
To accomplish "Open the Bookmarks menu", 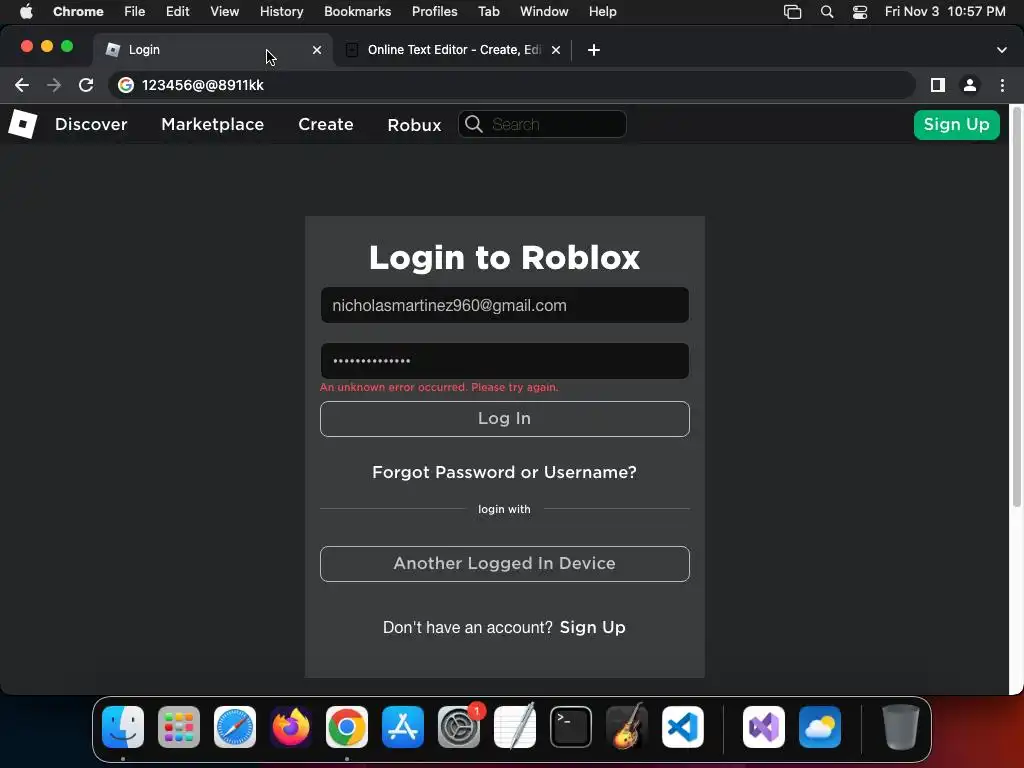I will pyautogui.click(x=357, y=12).
